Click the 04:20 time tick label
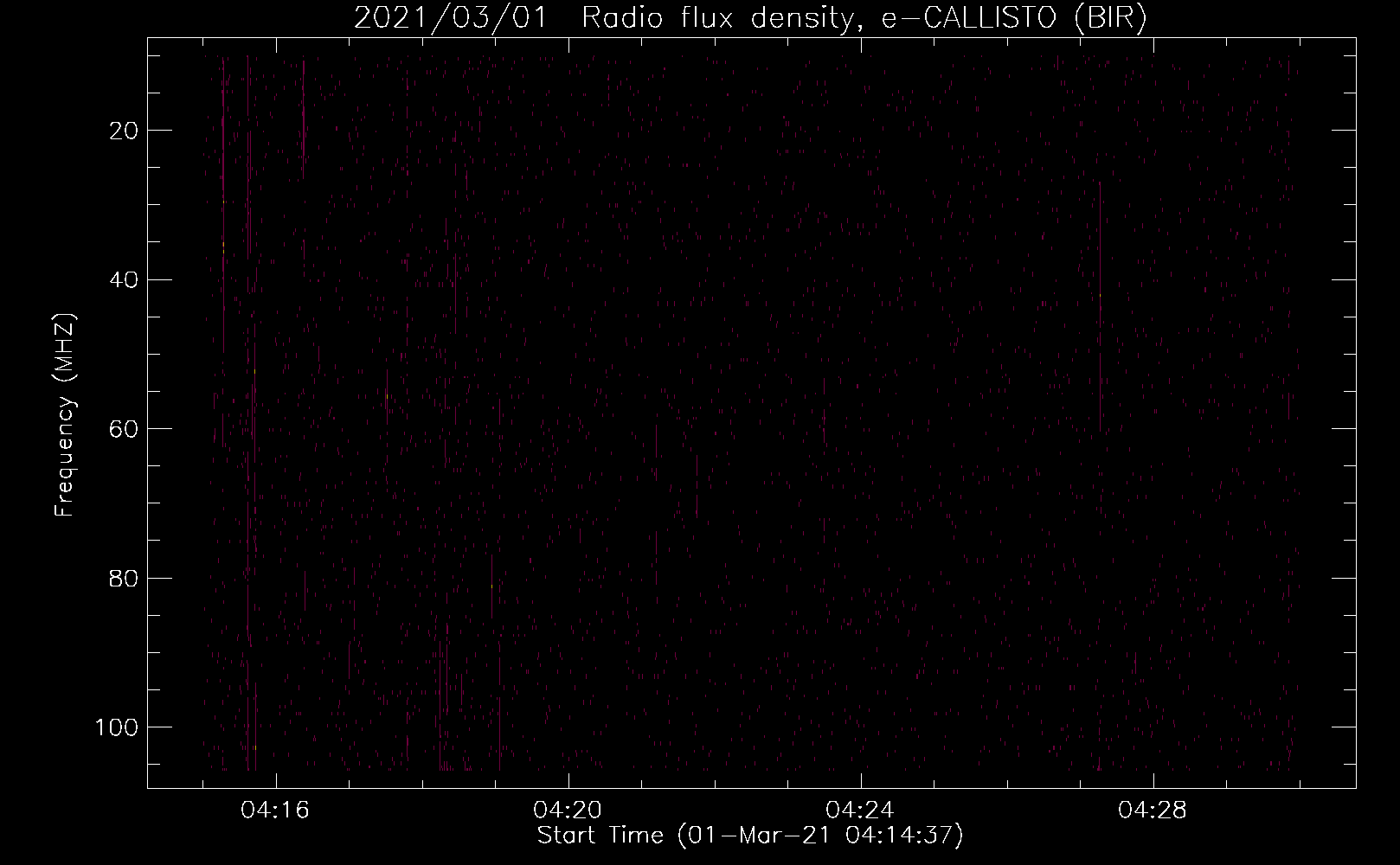 [x=568, y=811]
